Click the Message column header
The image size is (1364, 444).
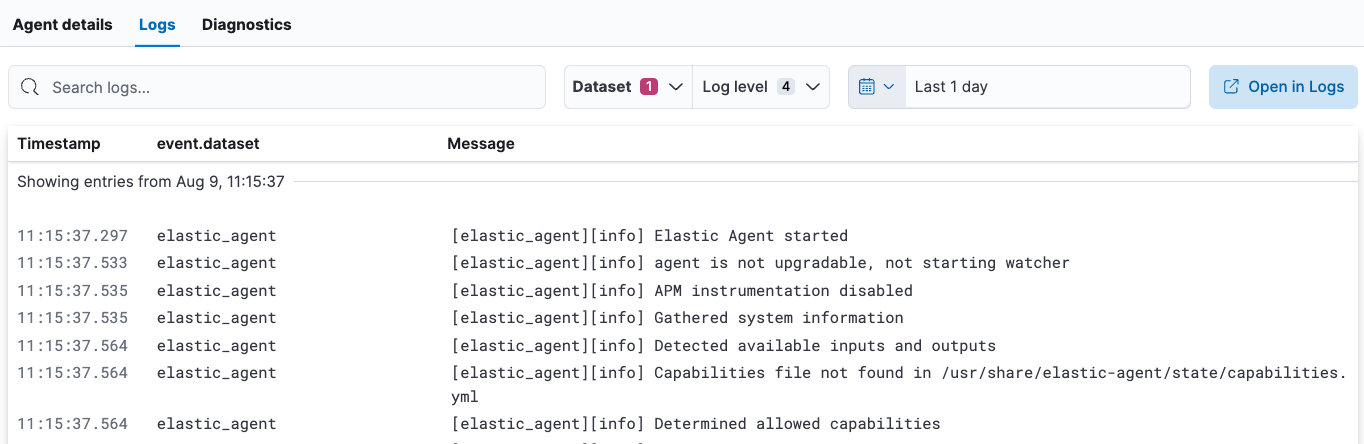pos(481,144)
